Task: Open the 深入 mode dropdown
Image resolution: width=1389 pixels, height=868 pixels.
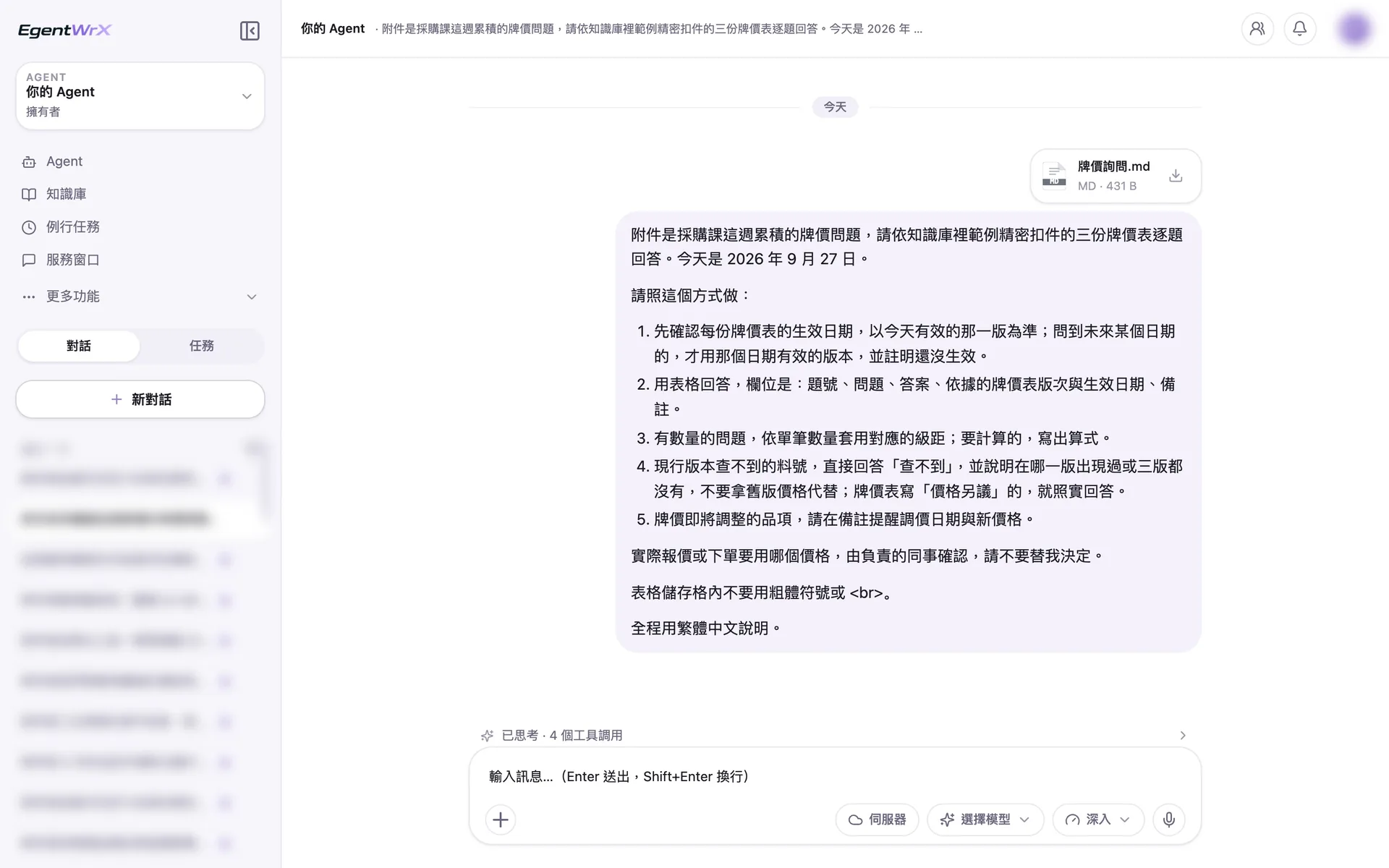Action: point(1098,820)
